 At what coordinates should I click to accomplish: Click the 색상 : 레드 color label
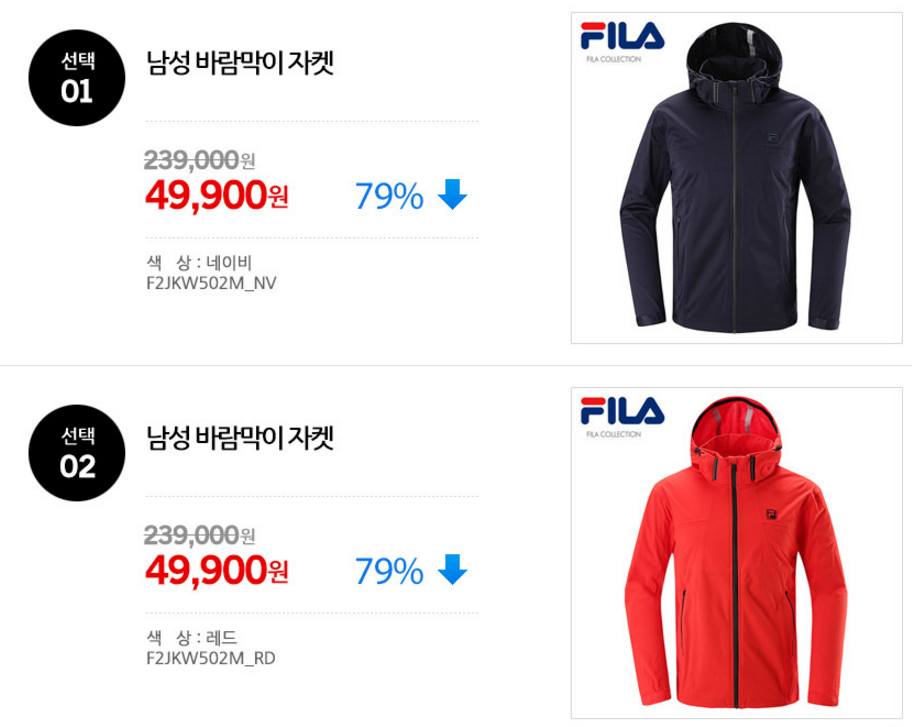point(192,638)
